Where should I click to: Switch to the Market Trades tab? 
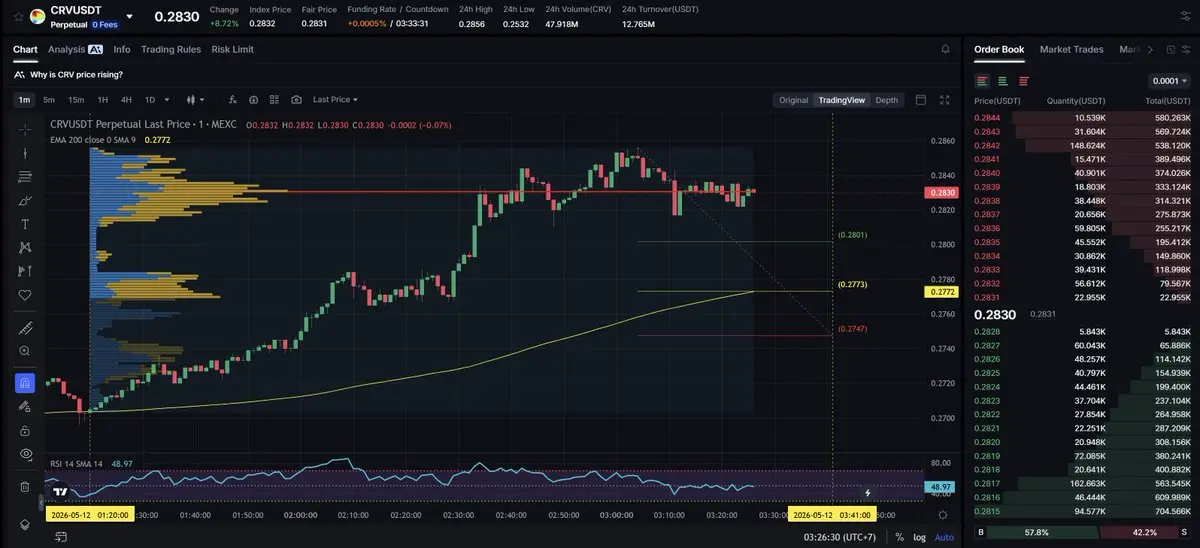pyautogui.click(x=1072, y=49)
